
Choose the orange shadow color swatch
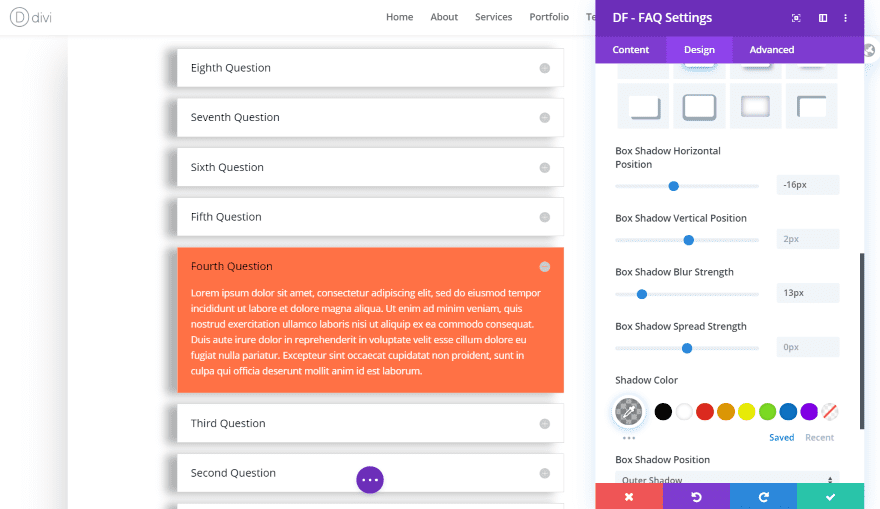pyautogui.click(x=726, y=411)
